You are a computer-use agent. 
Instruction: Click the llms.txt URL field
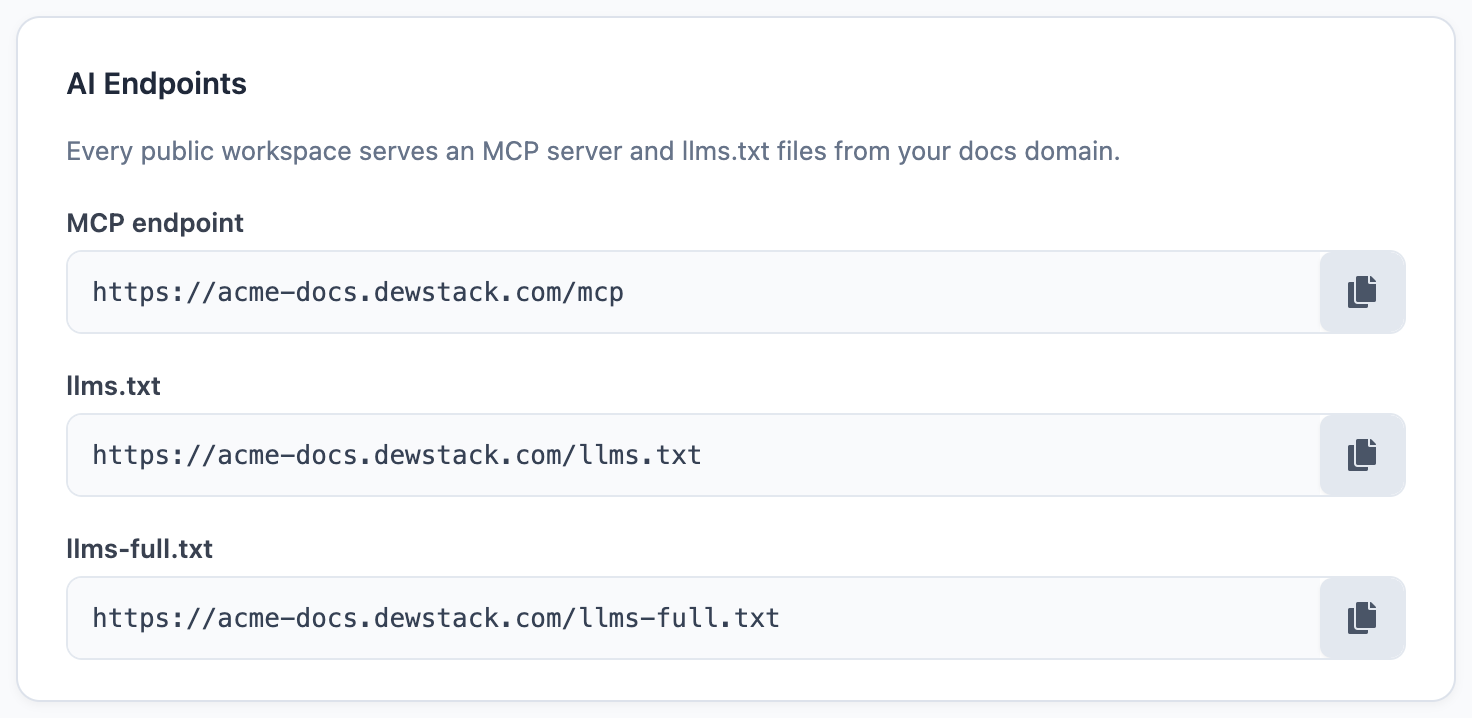693,455
